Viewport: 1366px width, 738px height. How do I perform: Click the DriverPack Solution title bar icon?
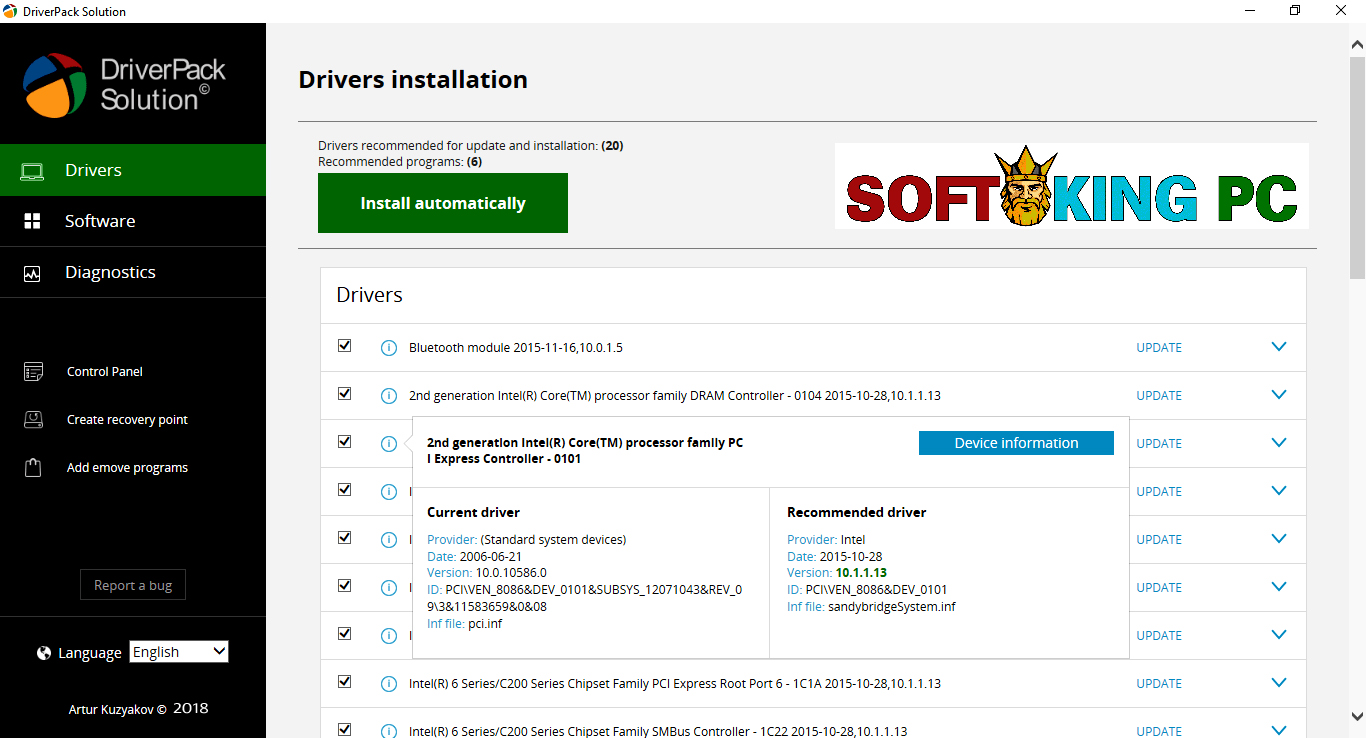(11, 11)
